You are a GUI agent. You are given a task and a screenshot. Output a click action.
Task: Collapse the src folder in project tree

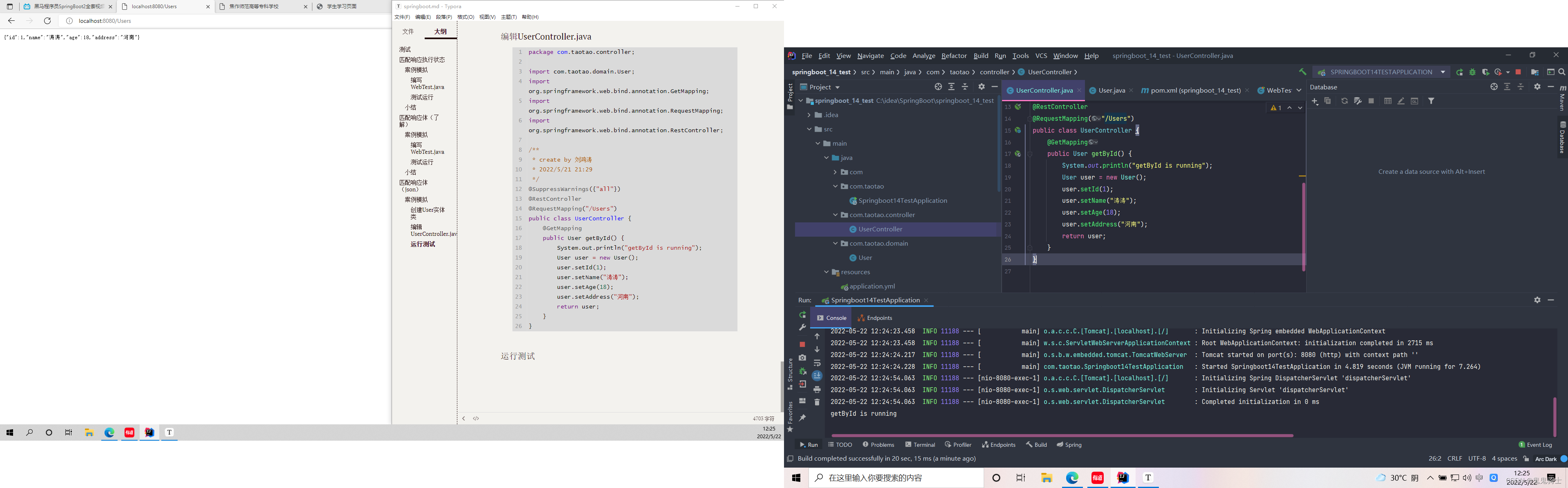tap(809, 129)
